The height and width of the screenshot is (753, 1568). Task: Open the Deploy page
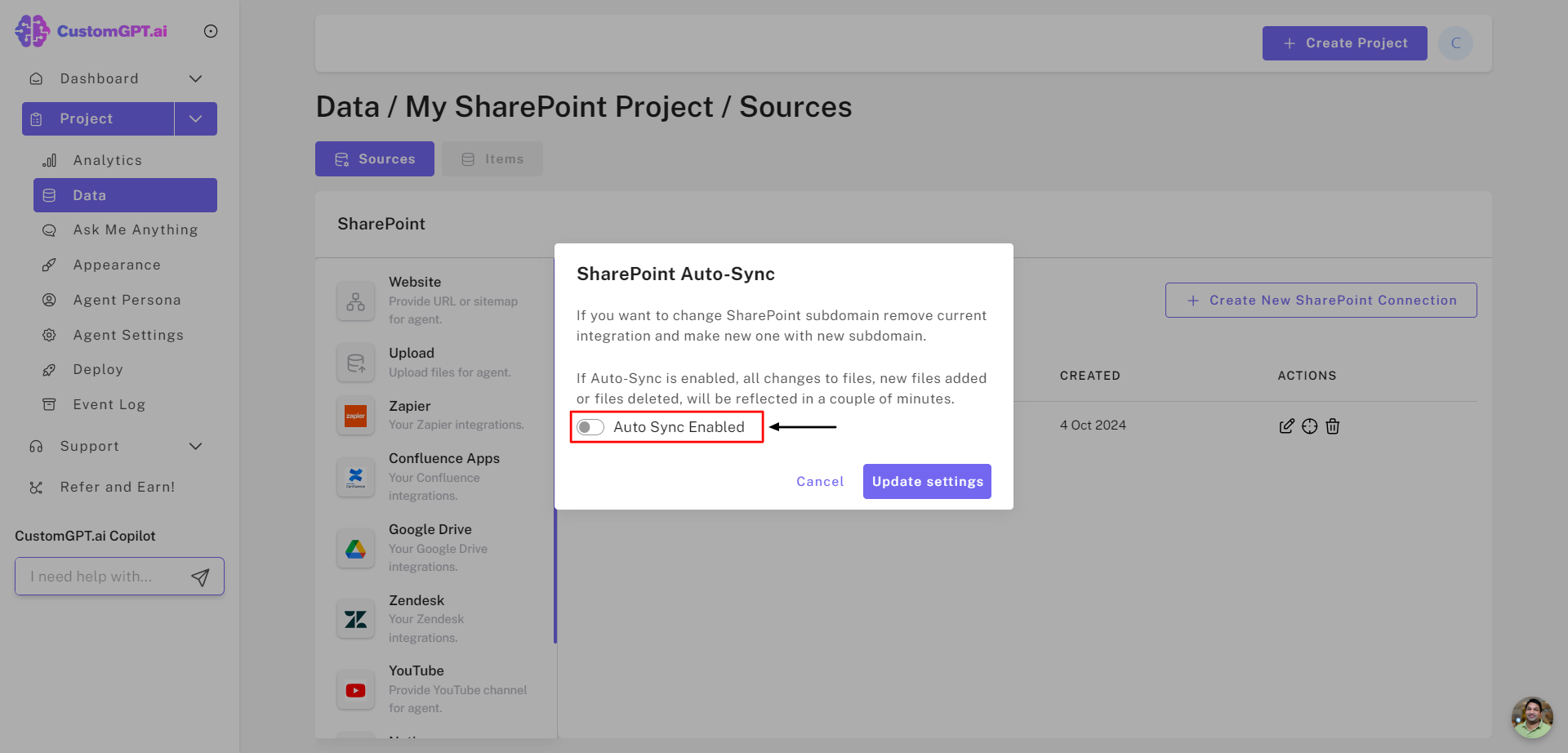click(x=98, y=369)
